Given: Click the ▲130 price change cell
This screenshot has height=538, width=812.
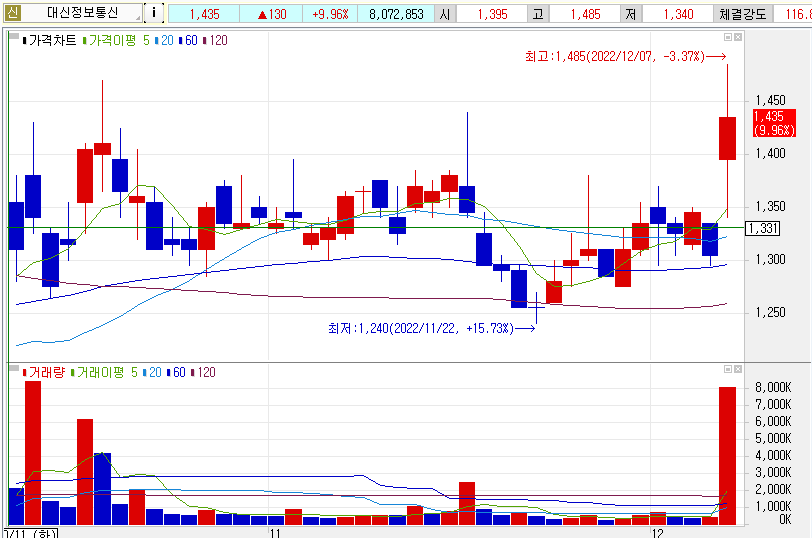Looking at the screenshot, I should (x=271, y=14).
